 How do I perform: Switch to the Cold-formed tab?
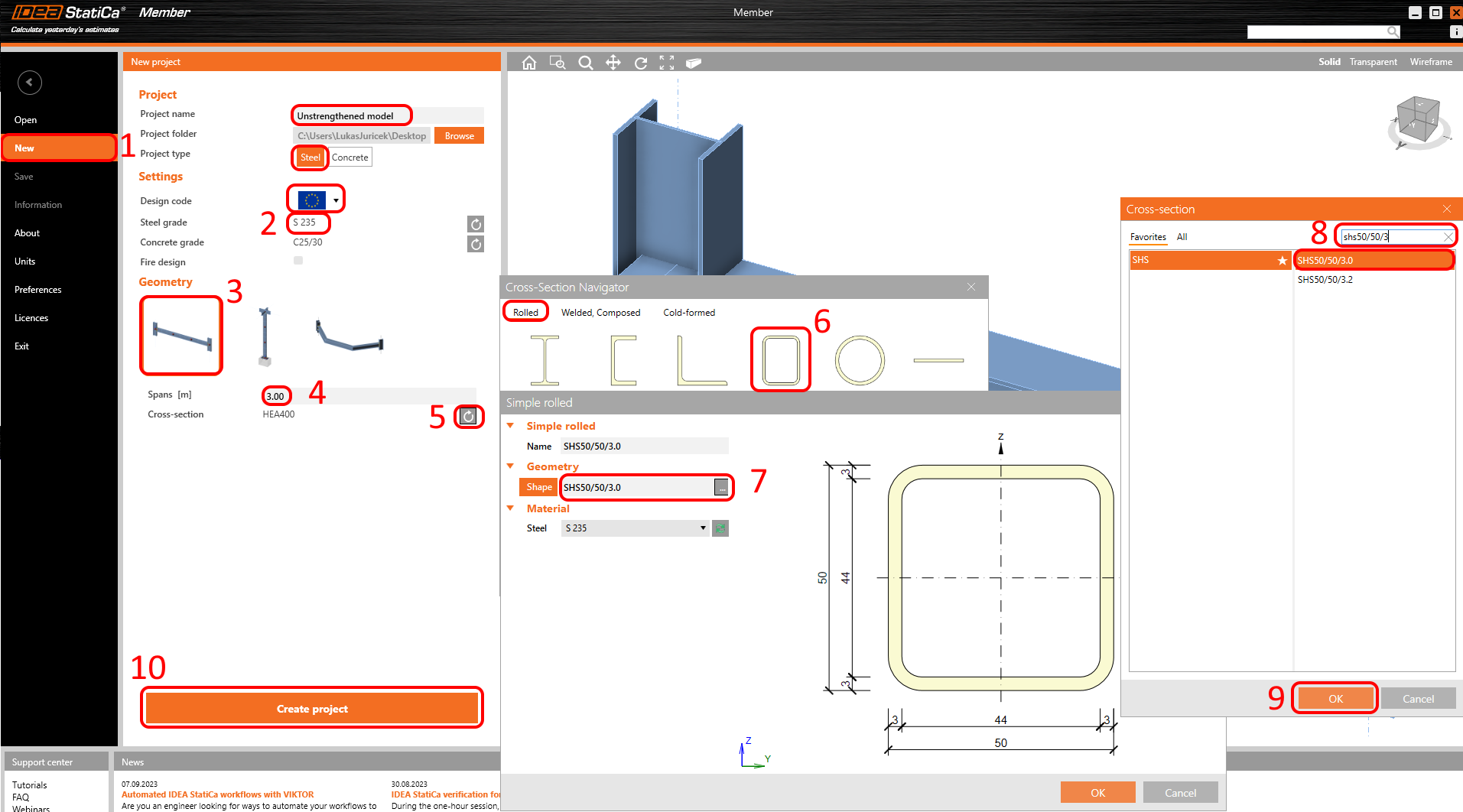point(688,313)
